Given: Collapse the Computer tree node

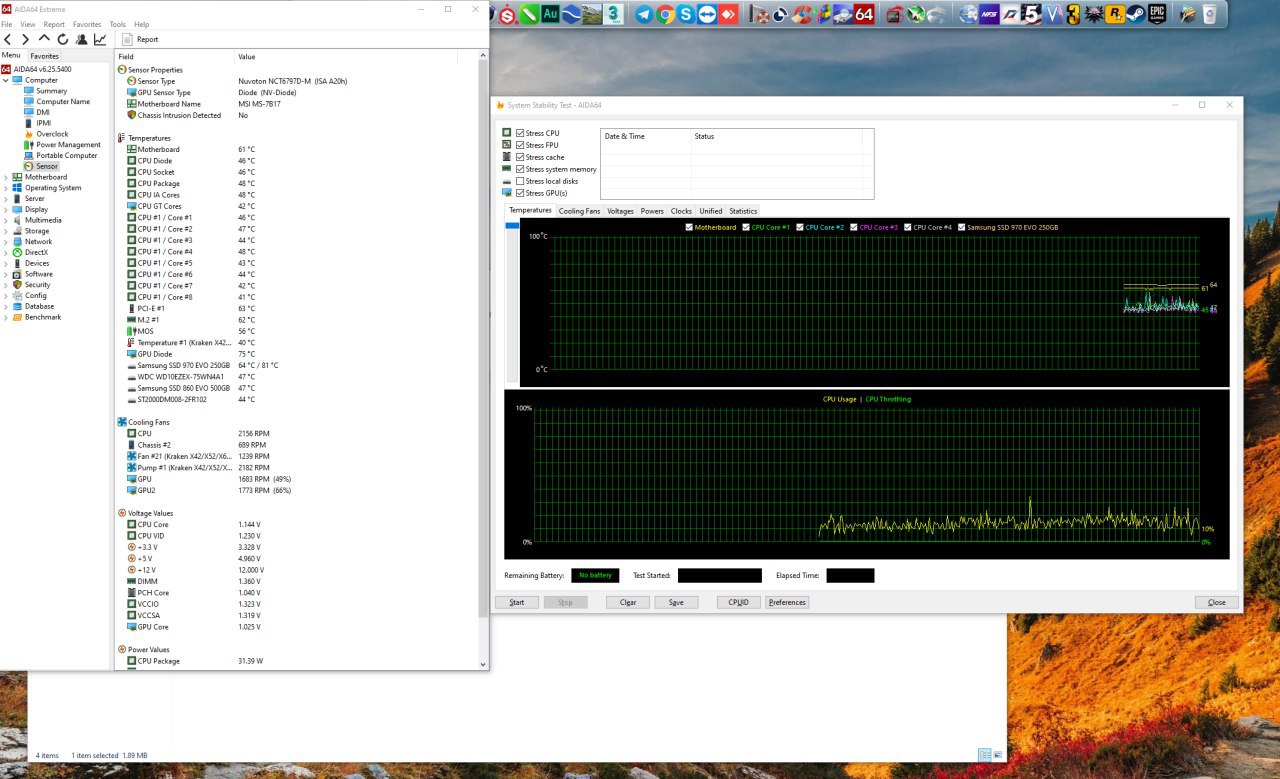Looking at the screenshot, I should (x=5, y=80).
